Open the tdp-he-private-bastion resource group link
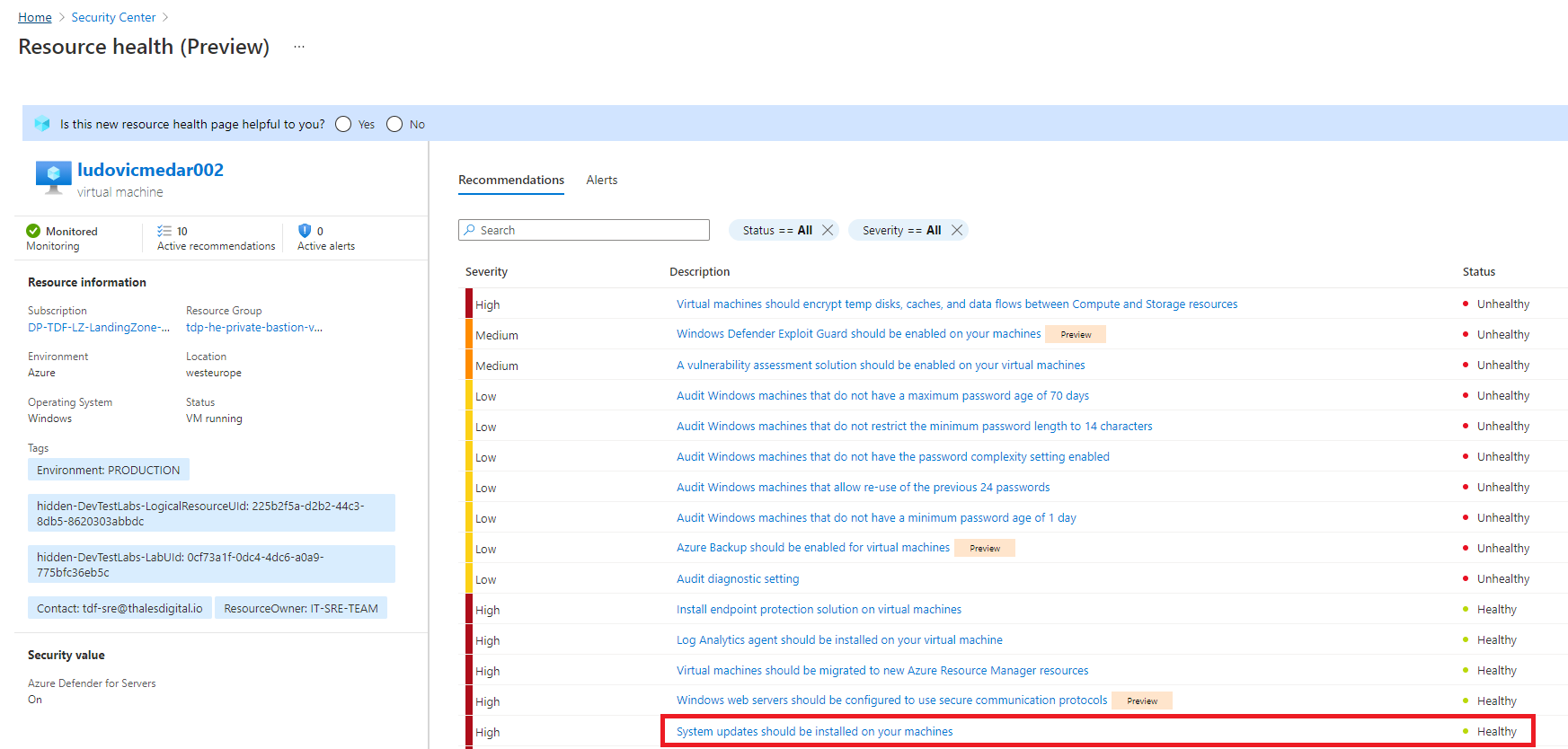Viewport: 1568px width, 749px height. tap(254, 327)
